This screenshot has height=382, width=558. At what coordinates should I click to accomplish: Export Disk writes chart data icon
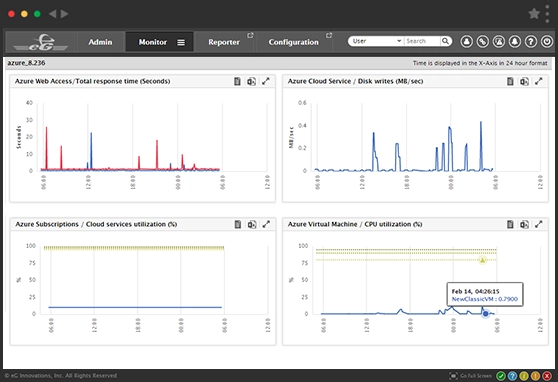pyautogui.click(x=524, y=81)
